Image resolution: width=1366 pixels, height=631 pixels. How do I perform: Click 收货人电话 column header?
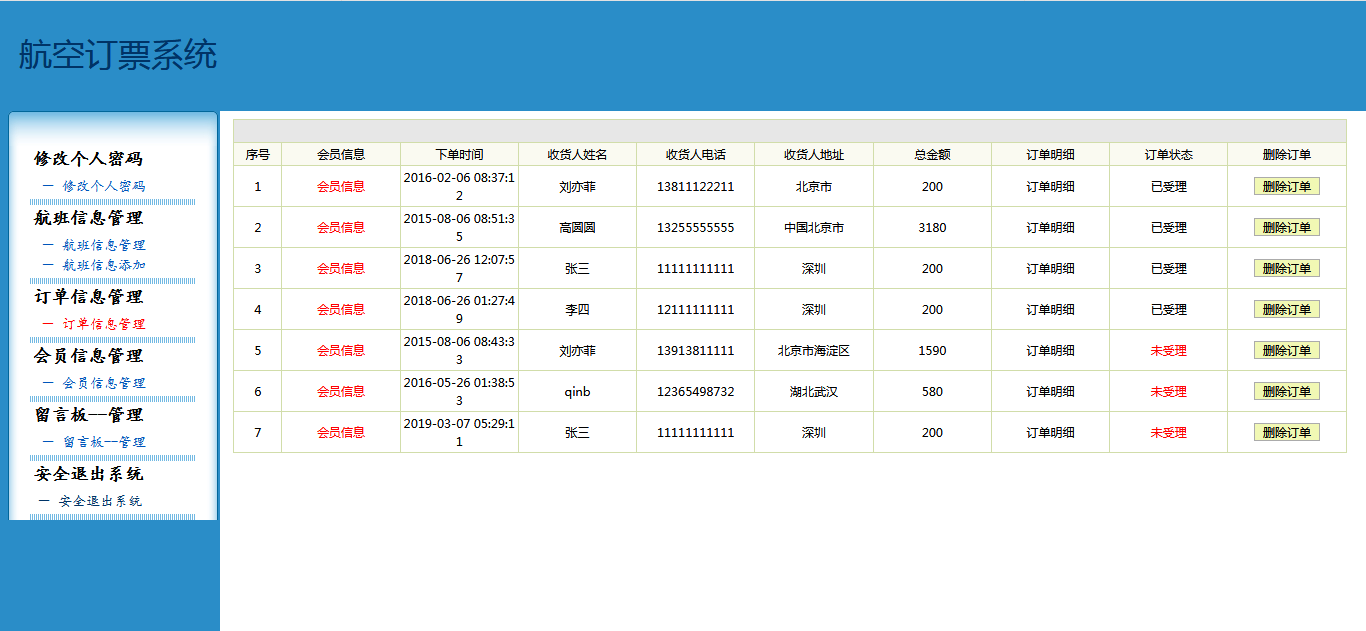[695, 155]
